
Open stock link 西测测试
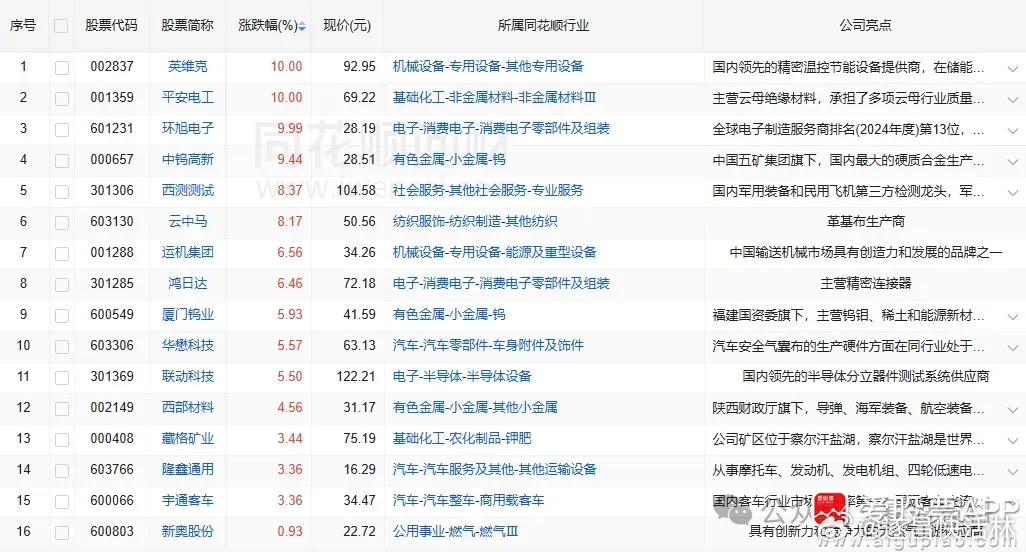tap(188, 190)
